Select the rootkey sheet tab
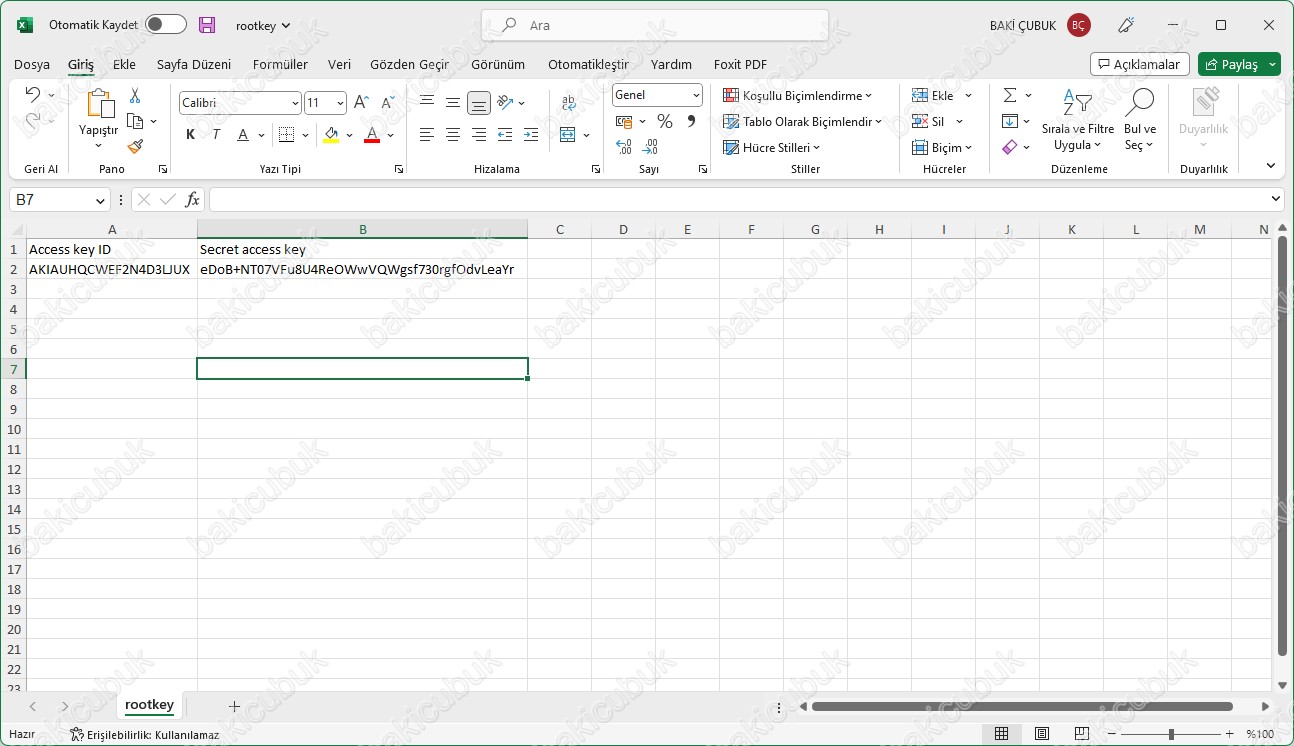The height and width of the screenshot is (746, 1294). pos(149,705)
